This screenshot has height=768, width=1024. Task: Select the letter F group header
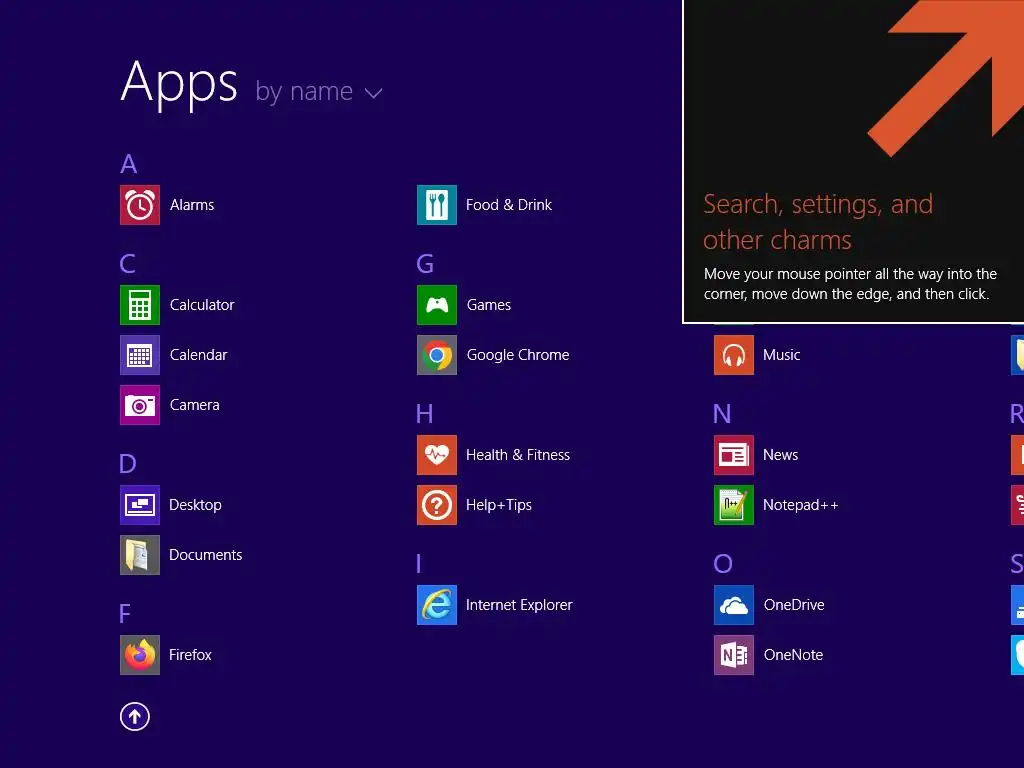click(125, 614)
